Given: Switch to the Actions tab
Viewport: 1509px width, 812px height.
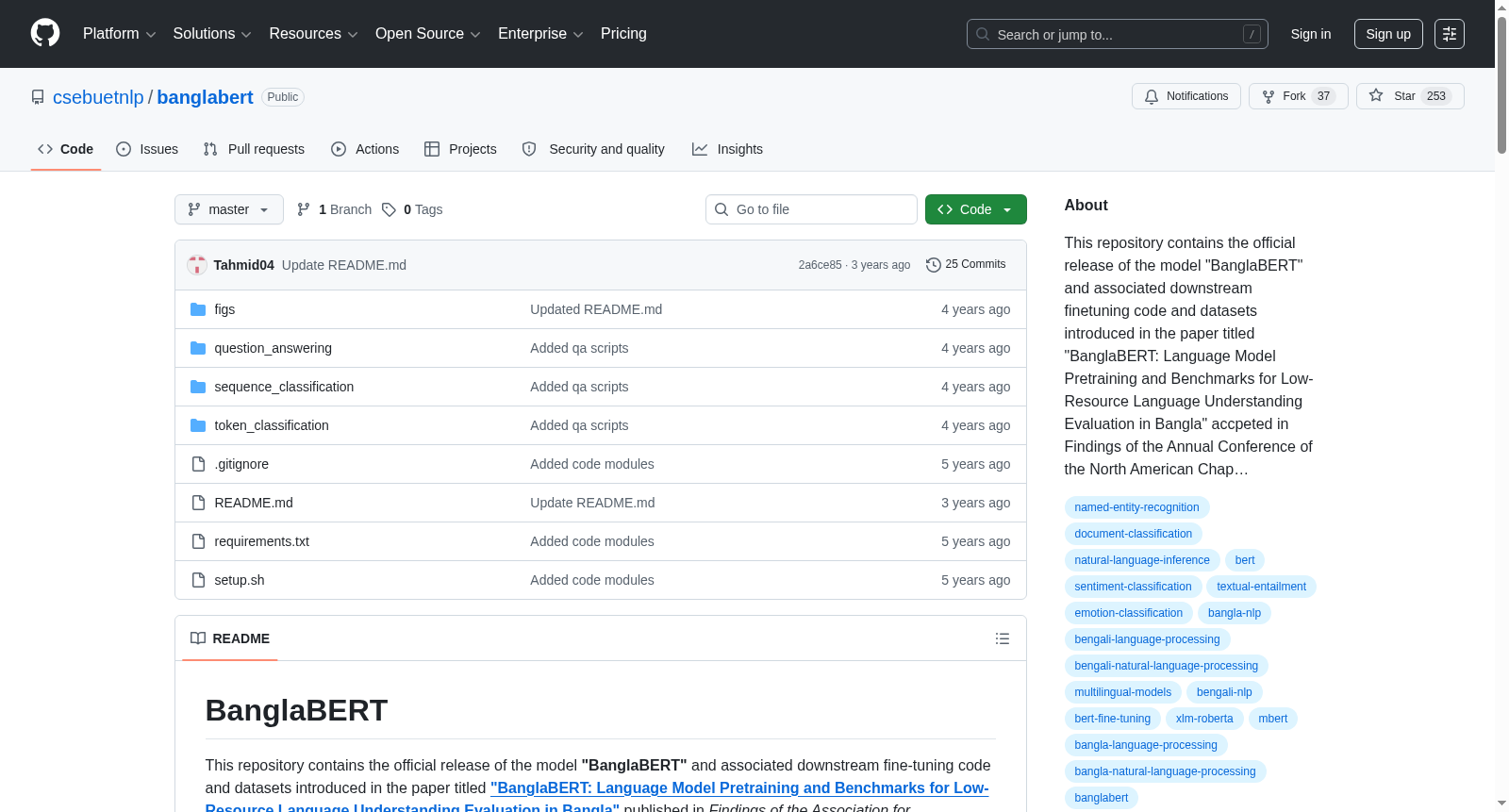Looking at the screenshot, I should point(365,149).
